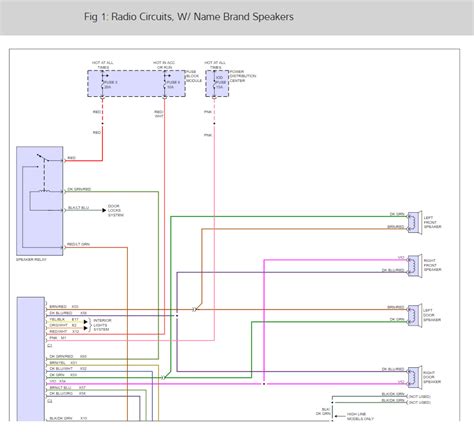This screenshot has width=474, height=435.
Task: Click the "PNK M1" radio connector label
Action: tap(58, 338)
